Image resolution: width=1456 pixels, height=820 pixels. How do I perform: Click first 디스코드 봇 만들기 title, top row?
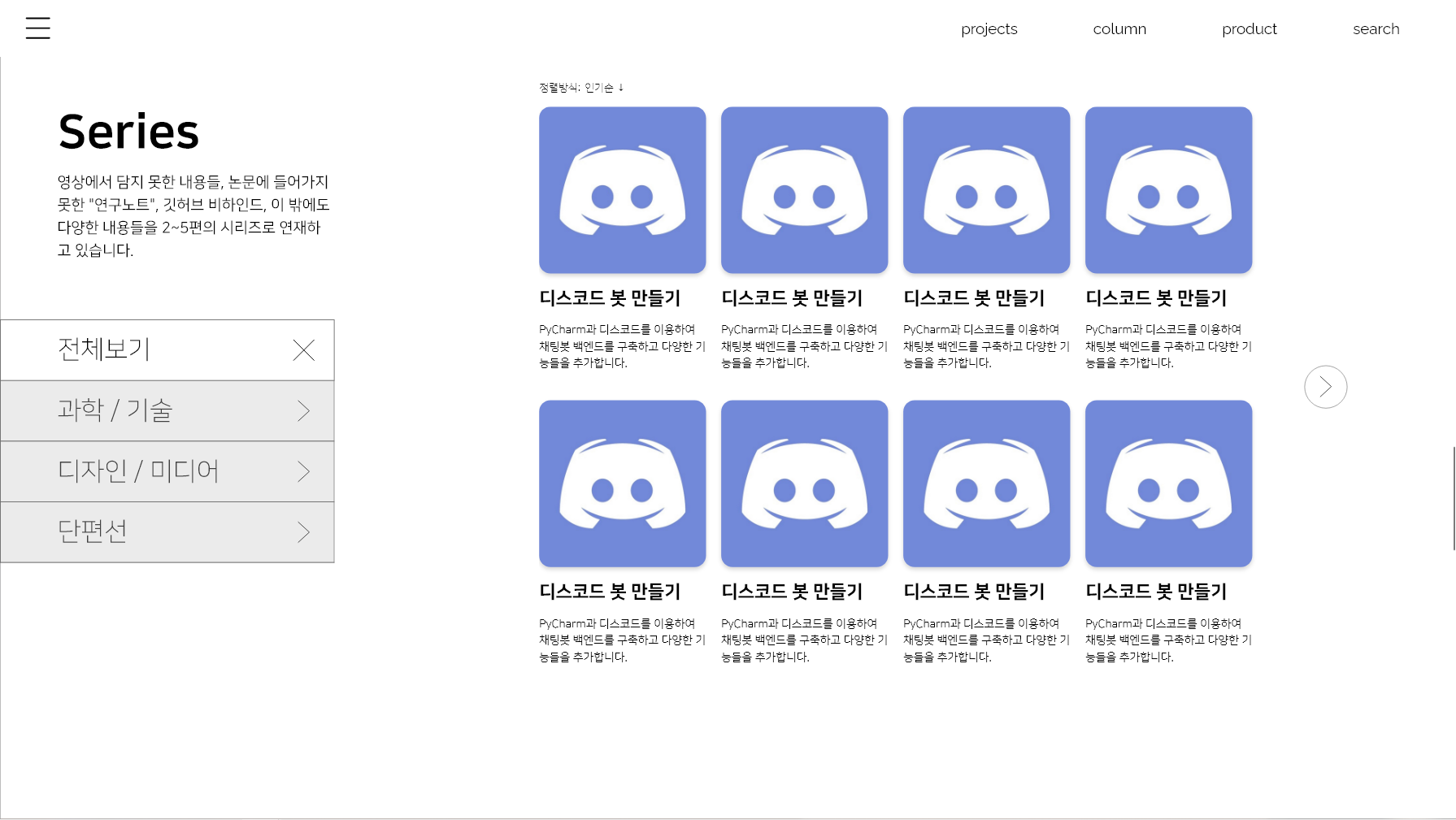tap(610, 298)
